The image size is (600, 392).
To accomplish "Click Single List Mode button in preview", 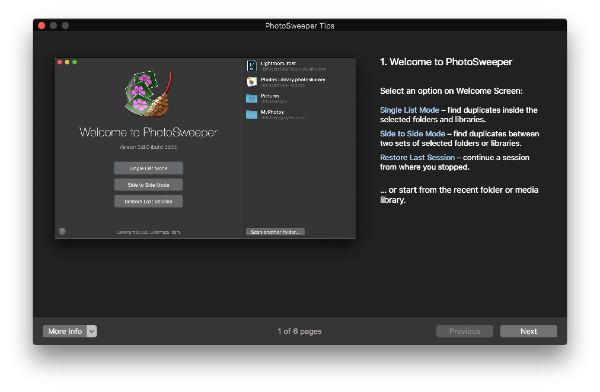I will [x=148, y=168].
